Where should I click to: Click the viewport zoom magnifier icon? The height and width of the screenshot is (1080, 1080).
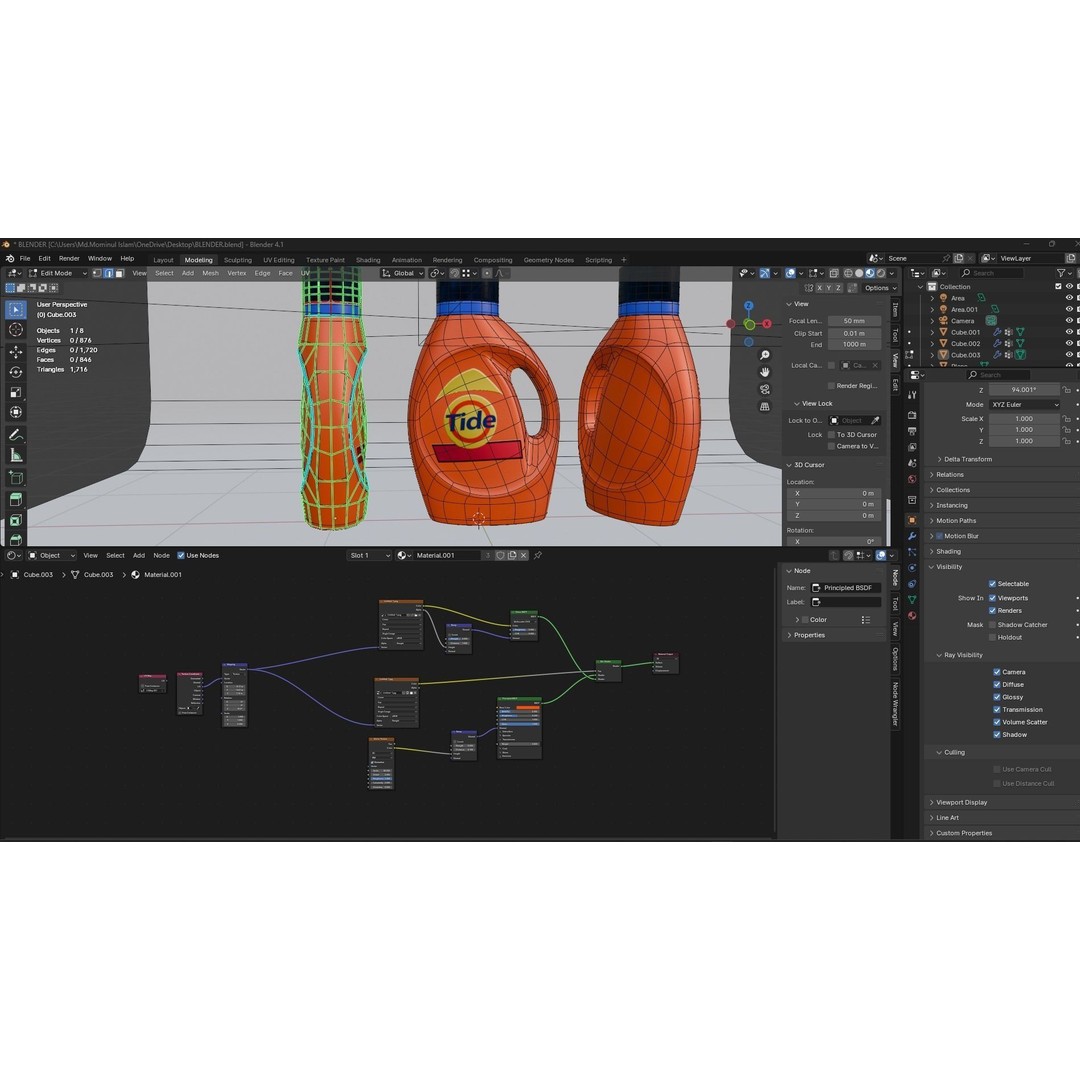[x=765, y=355]
